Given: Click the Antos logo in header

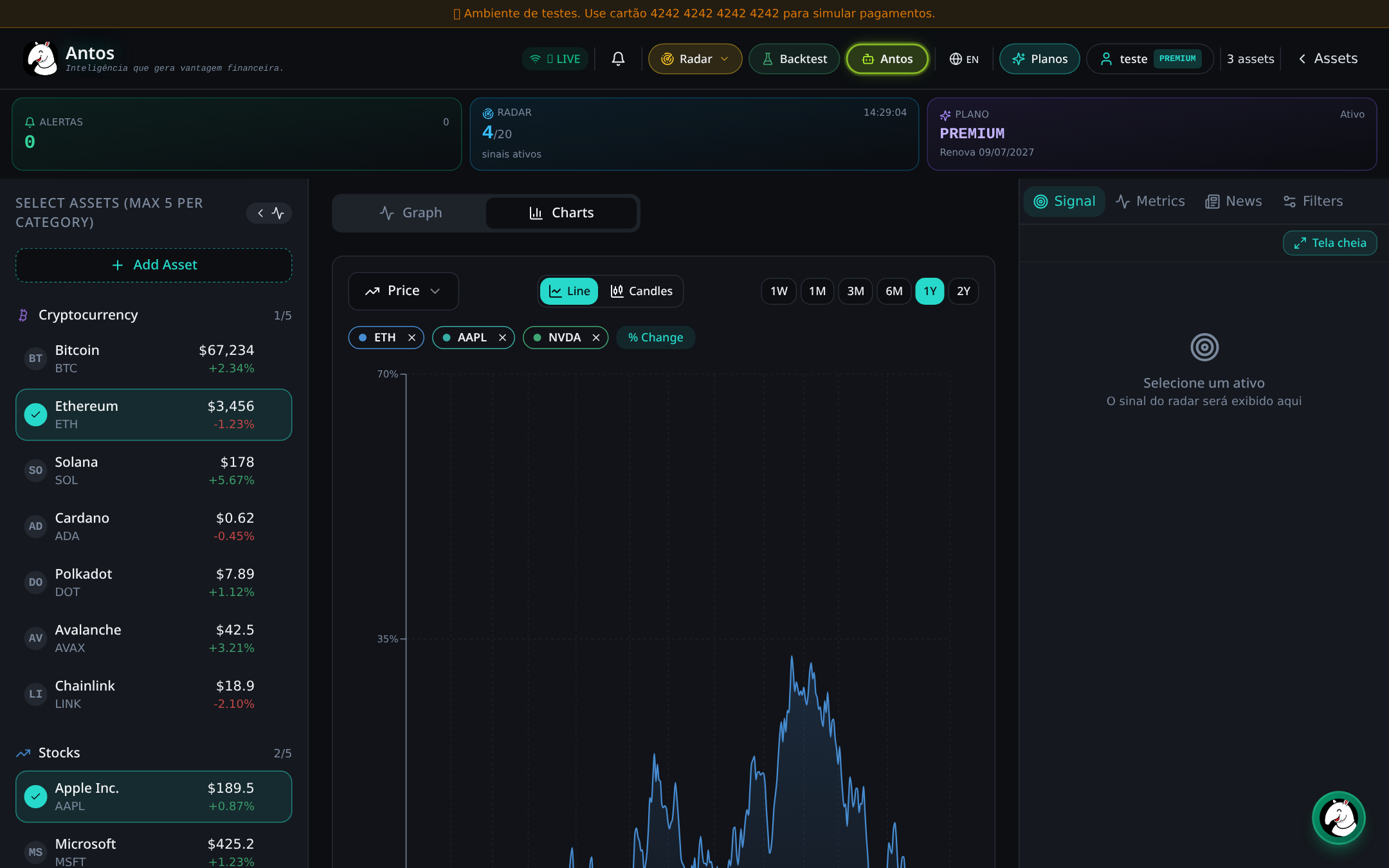Looking at the screenshot, I should [x=41, y=59].
